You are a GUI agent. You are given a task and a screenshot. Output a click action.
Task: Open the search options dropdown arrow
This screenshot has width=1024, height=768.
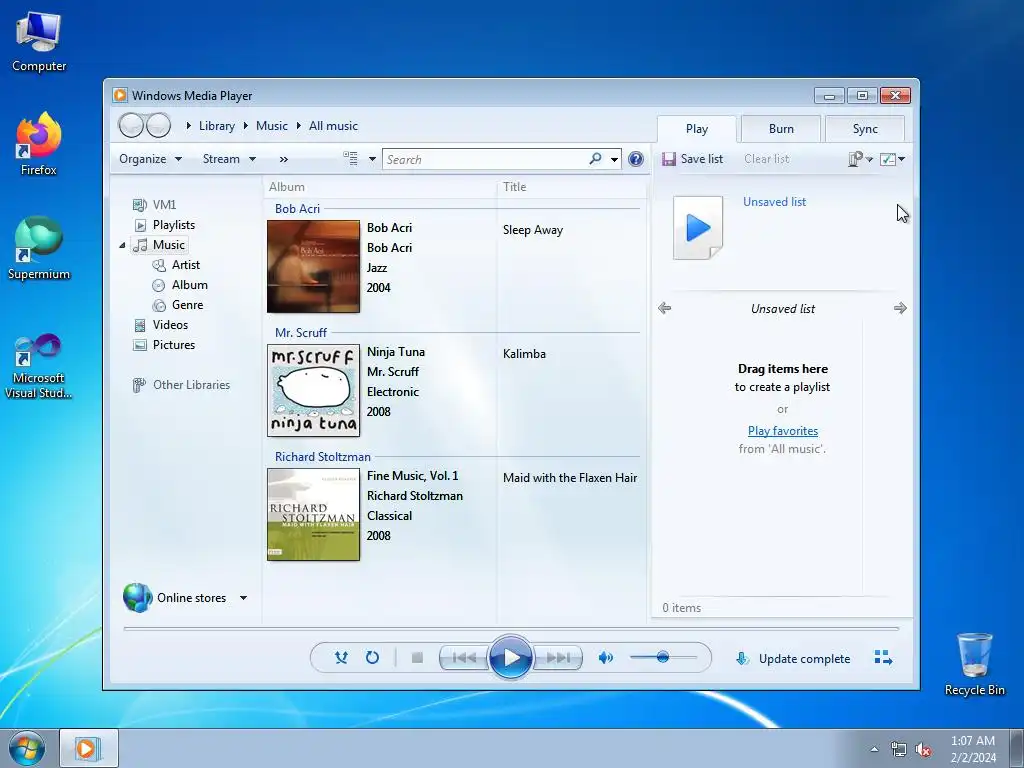pos(614,159)
